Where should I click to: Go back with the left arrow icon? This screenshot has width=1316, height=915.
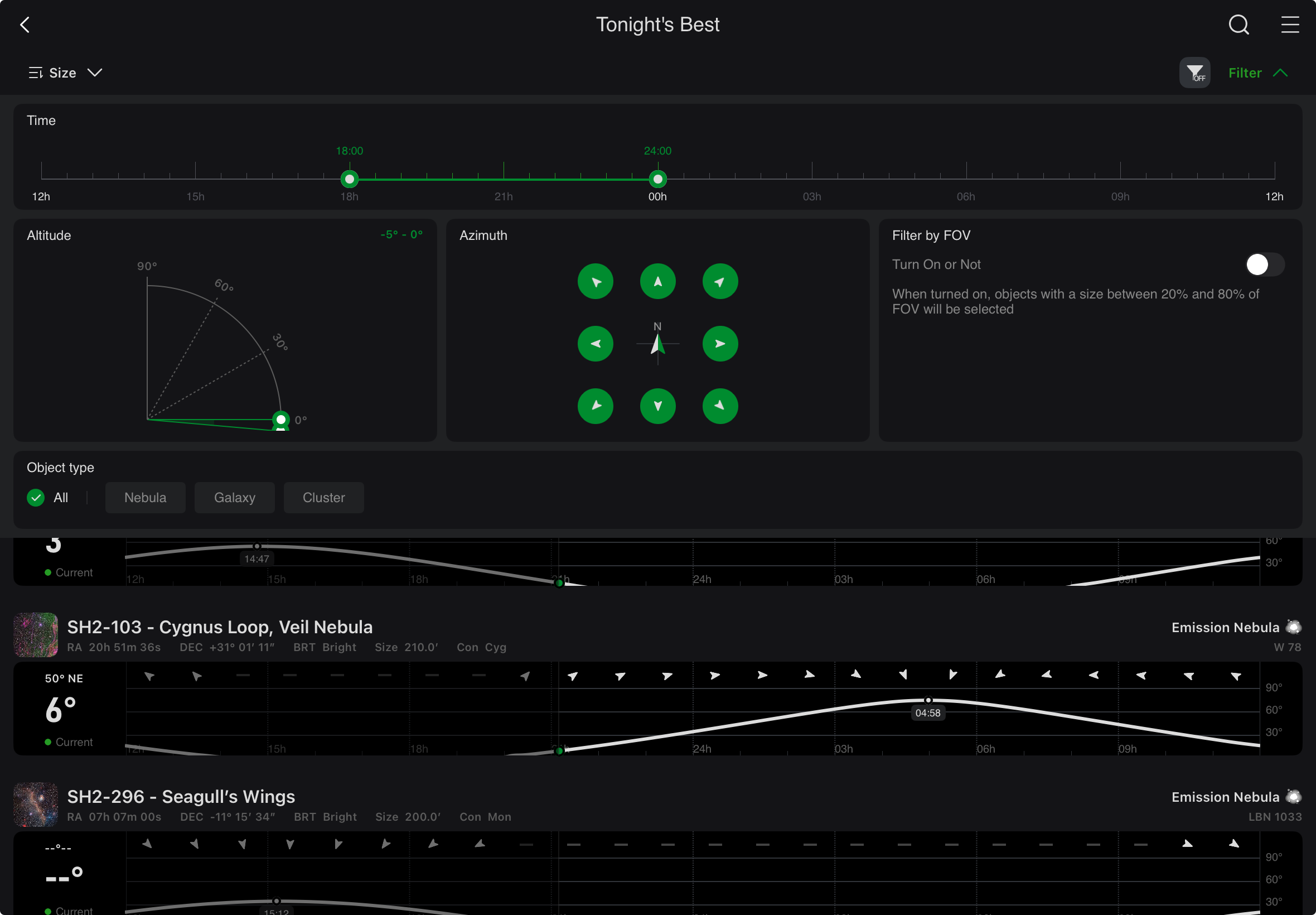(x=25, y=25)
